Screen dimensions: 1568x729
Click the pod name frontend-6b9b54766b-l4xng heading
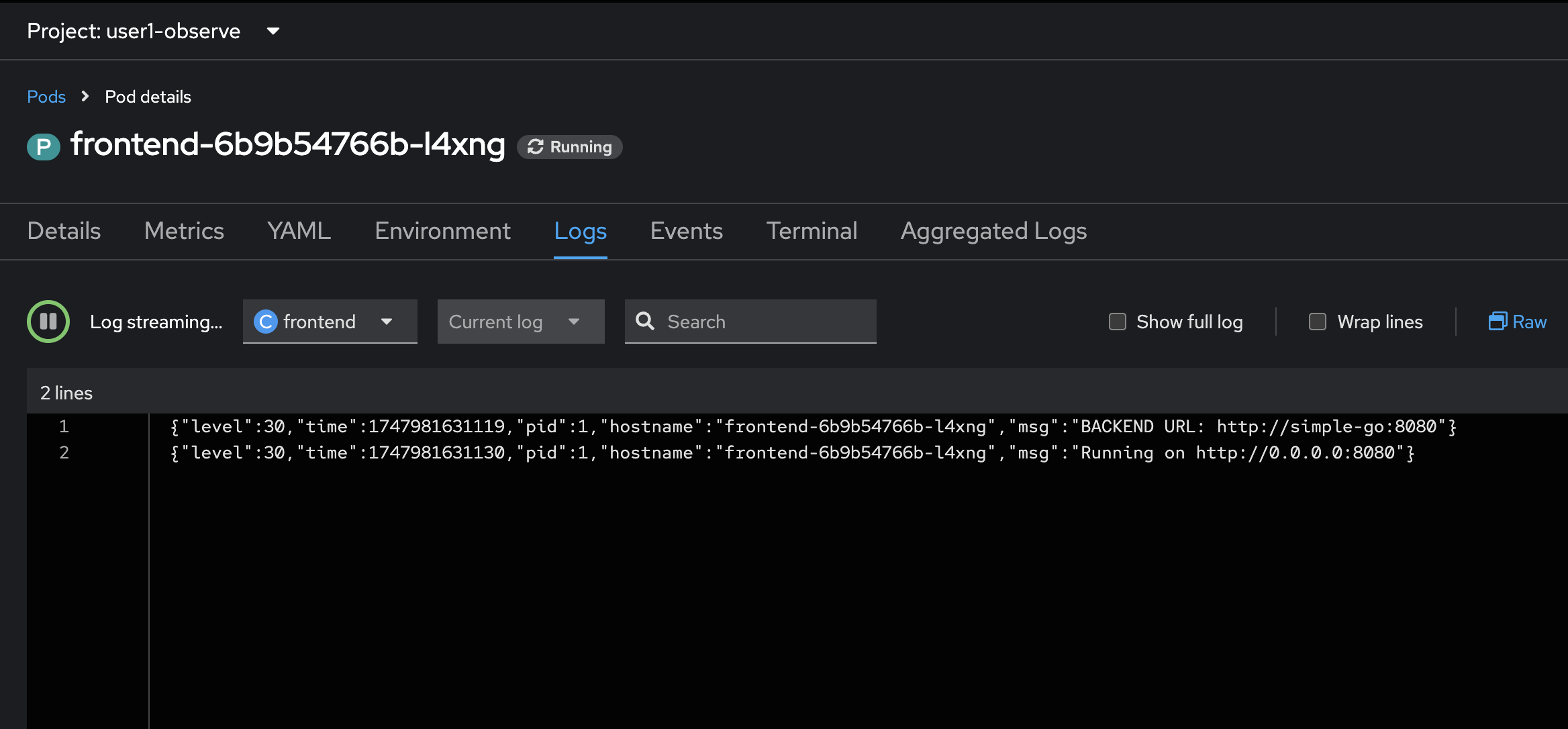287,144
